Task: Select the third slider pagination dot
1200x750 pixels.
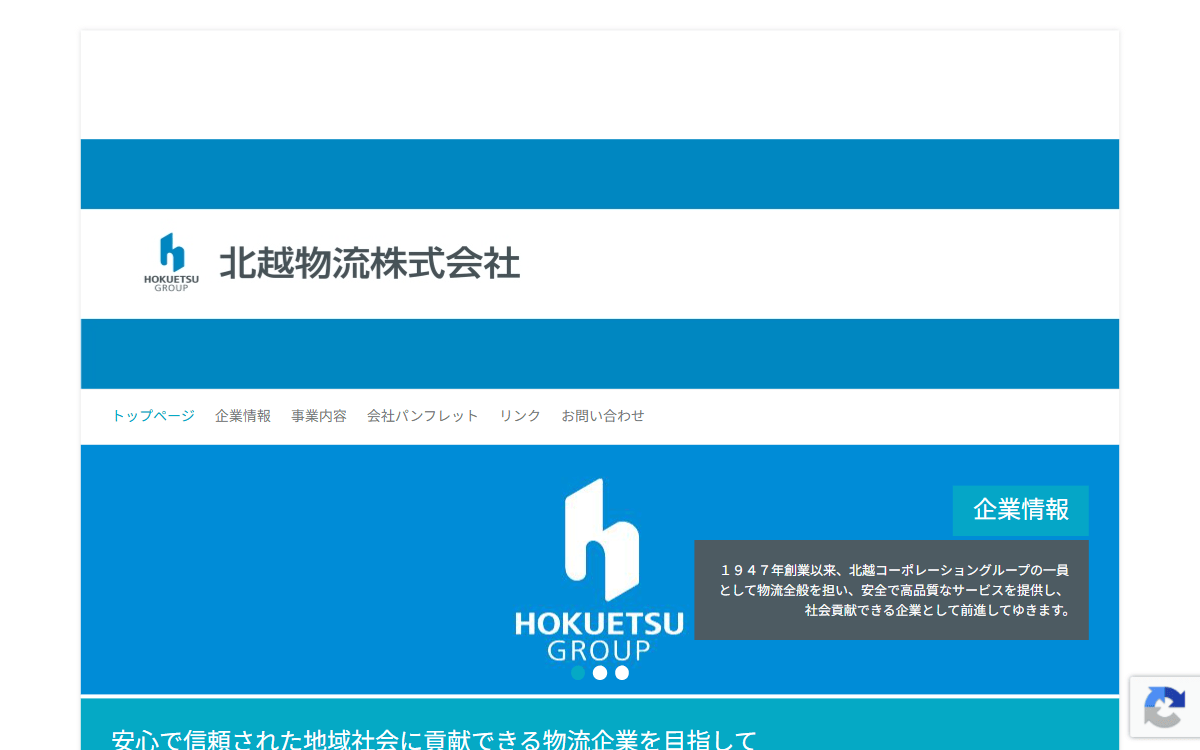Action: click(622, 673)
